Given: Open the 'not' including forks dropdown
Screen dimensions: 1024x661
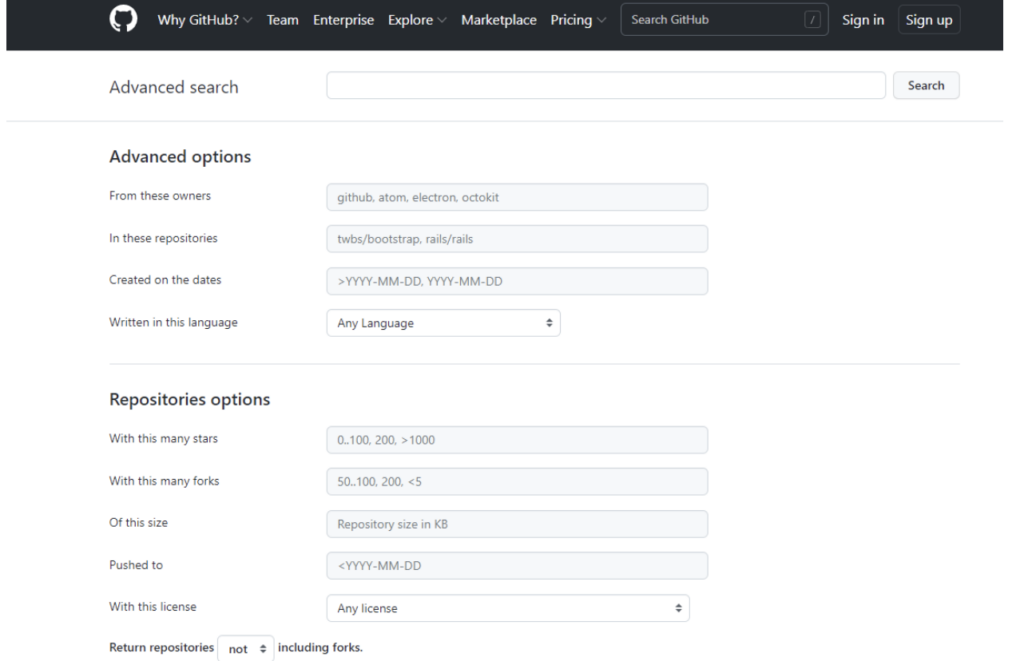Looking at the screenshot, I should click(246, 649).
